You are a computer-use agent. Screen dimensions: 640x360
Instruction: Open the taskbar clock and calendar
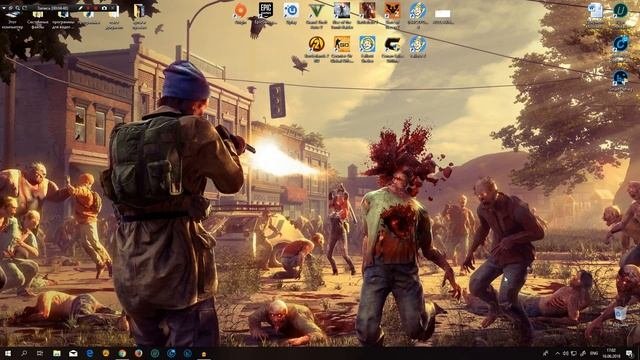click(611, 353)
